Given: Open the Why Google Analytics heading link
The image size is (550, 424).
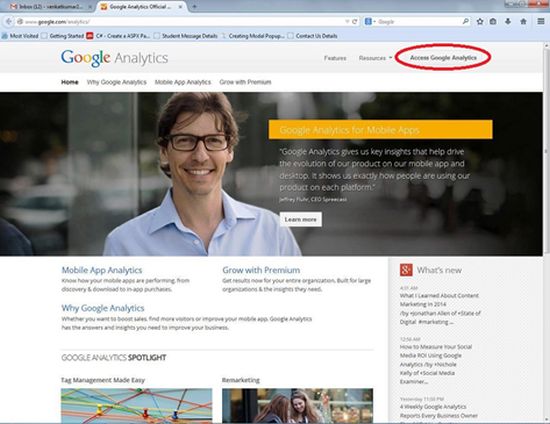Looking at the screenshot, I should [x=103, y=308].
